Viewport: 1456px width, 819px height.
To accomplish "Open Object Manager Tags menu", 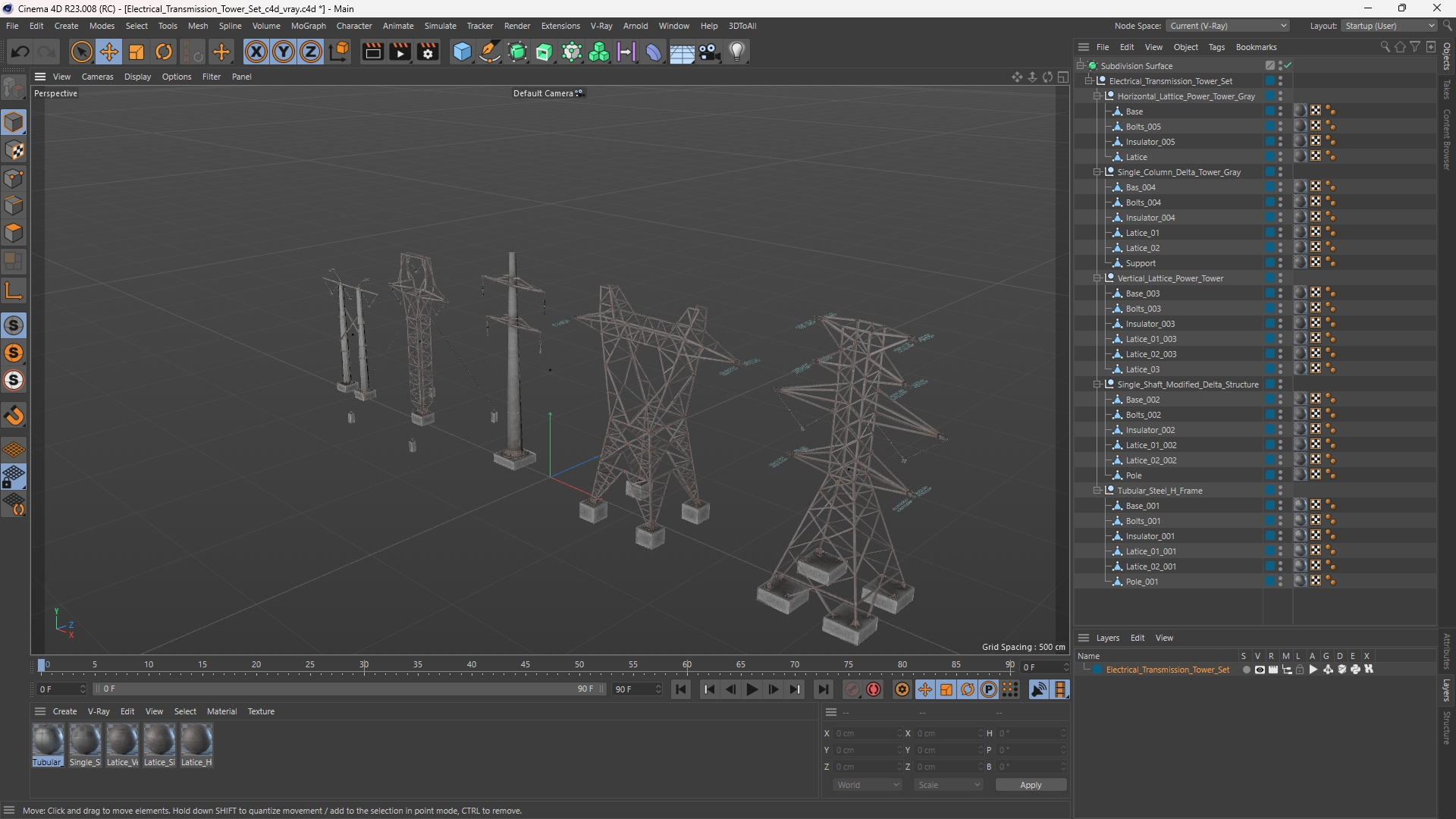I will pyautogui.click(x=1216, y=47).
